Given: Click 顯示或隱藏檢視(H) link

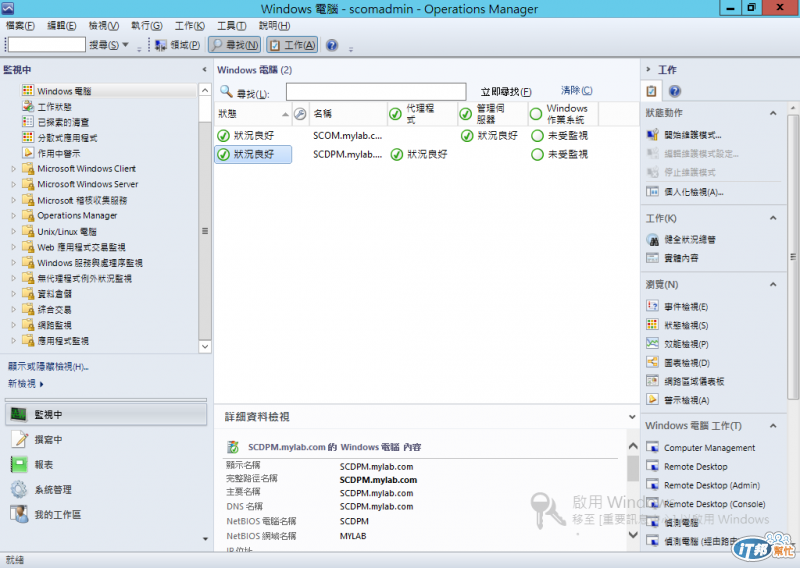Looking at the screenshot, I should (48, 366).
